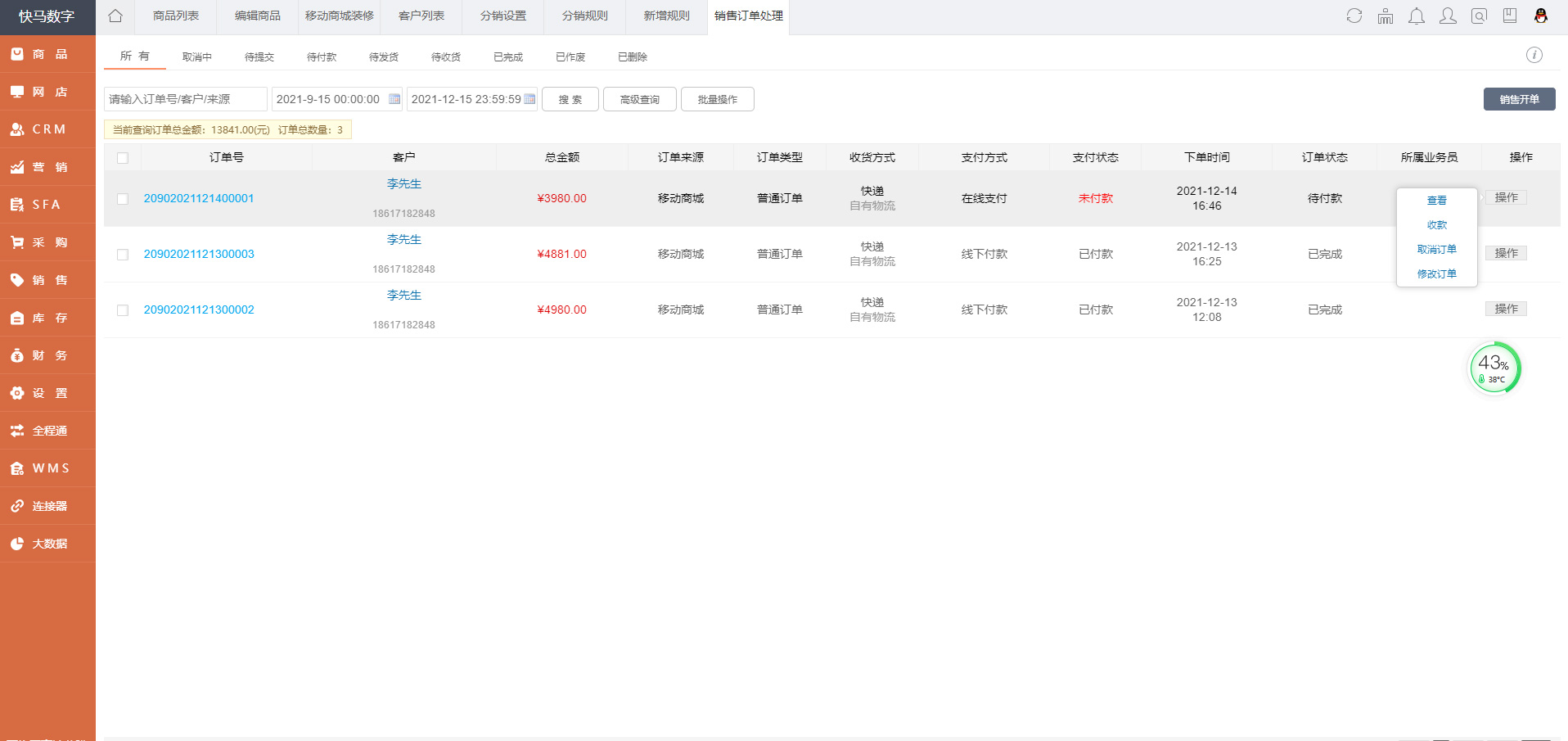Open the info icon at right
Screen dimensions: 1568x741
click(x=1534, y=55)
